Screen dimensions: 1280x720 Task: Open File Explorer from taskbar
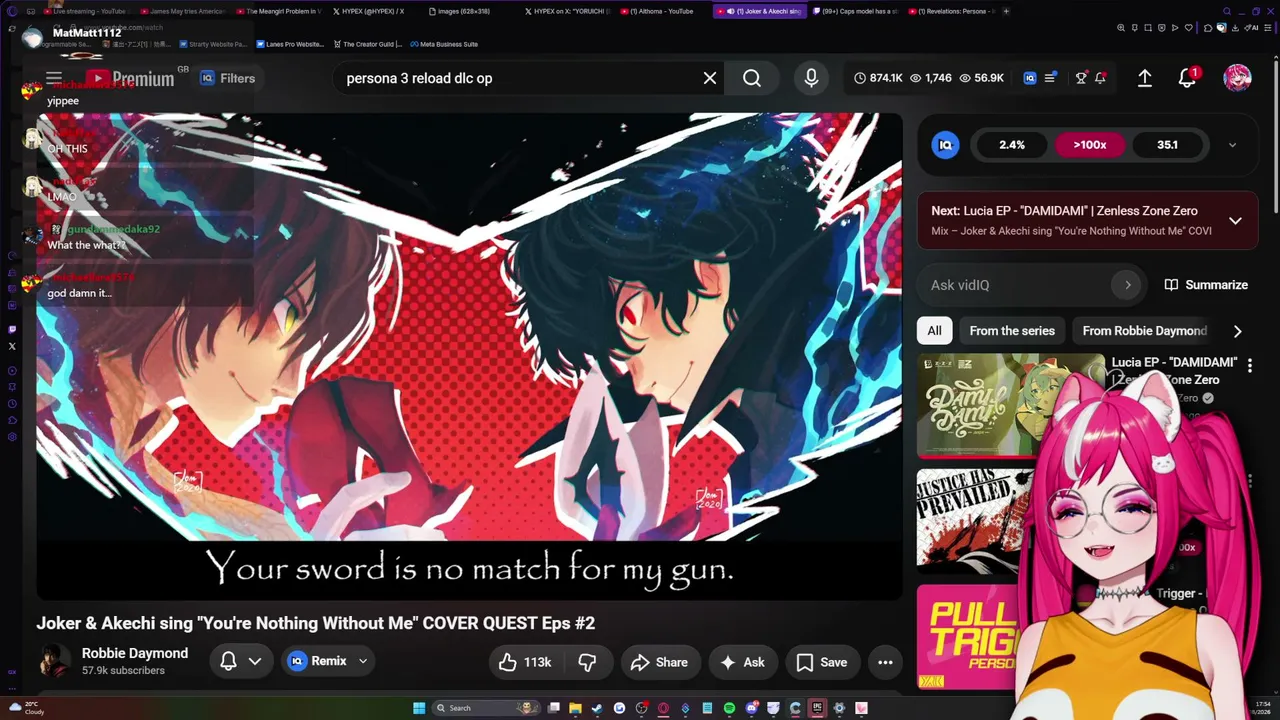[575, 708]
